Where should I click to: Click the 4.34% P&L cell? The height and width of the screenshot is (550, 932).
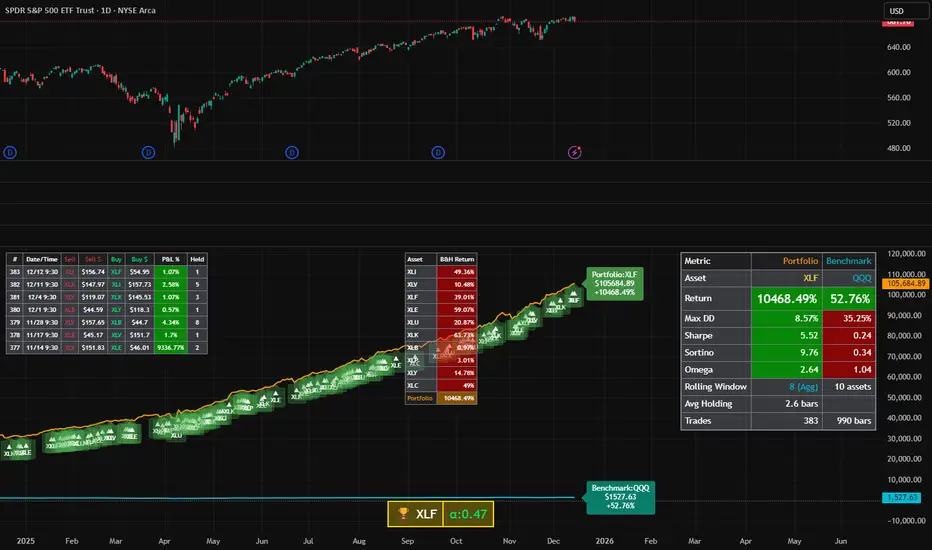171,322
